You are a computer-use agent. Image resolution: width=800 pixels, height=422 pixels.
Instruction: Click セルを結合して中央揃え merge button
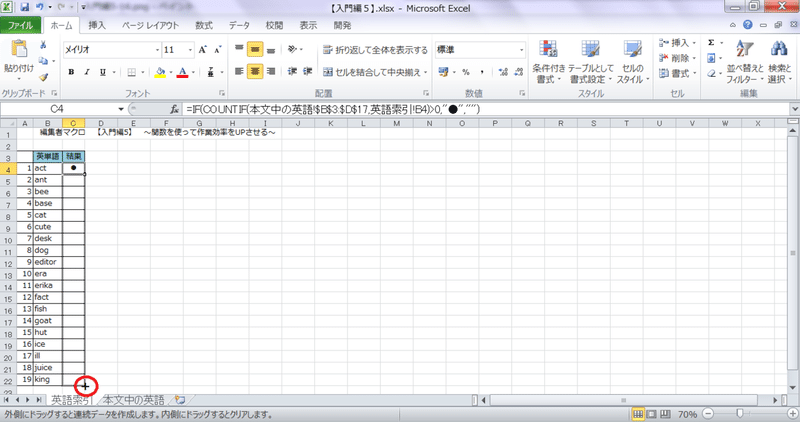click(375, 72)
